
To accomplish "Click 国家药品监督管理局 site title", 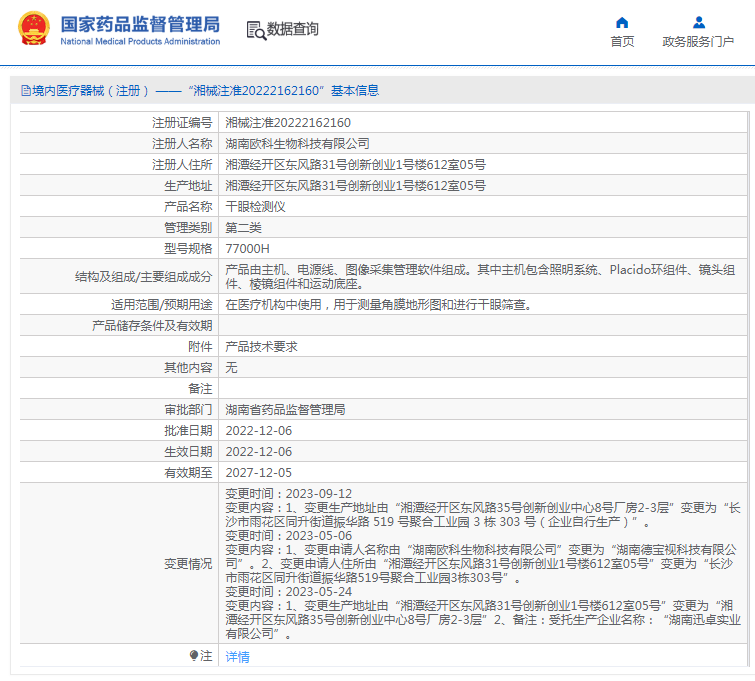I will 140,24.
